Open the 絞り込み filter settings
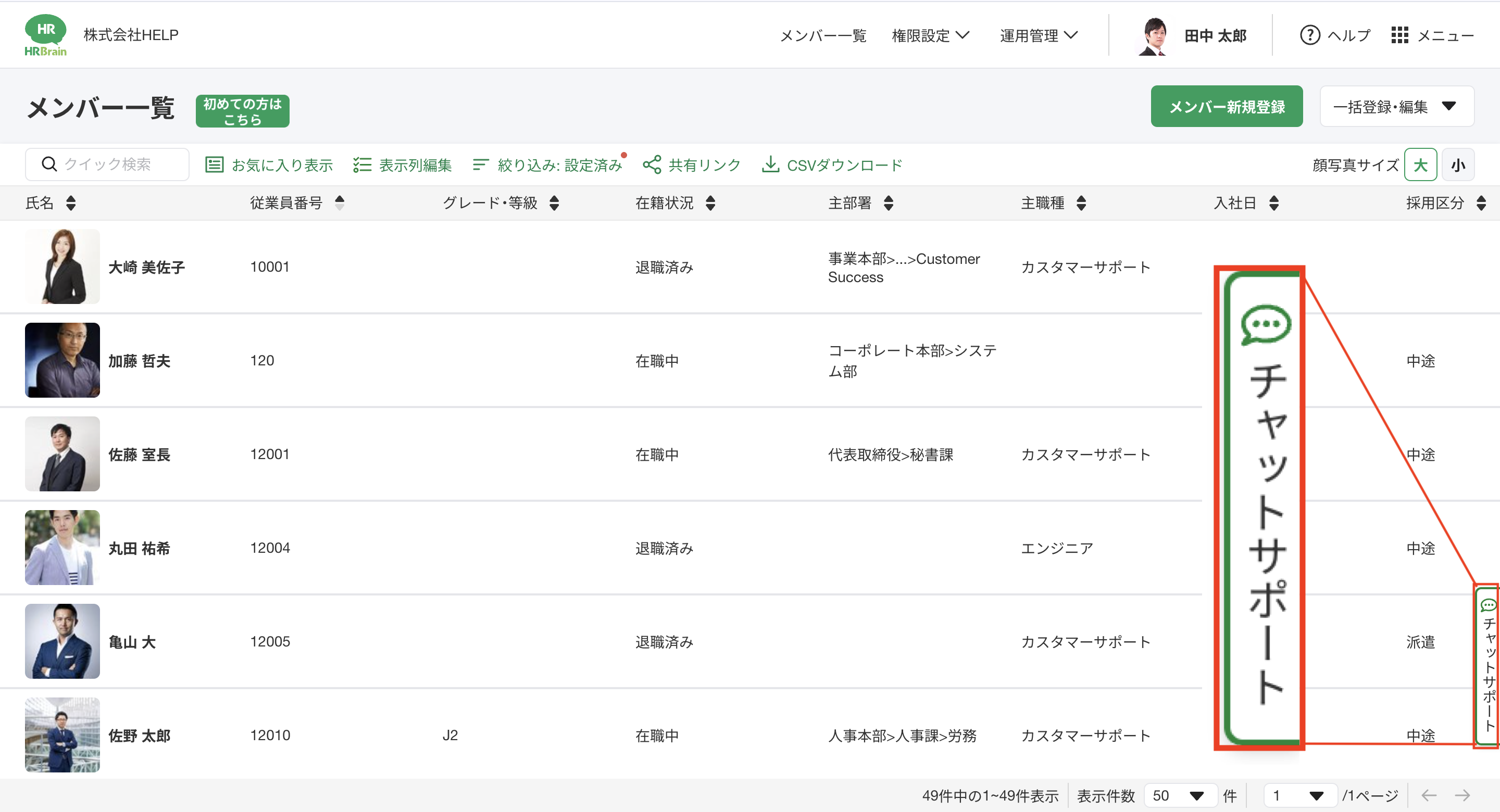 pyautogui.click(x=480, y=164)
